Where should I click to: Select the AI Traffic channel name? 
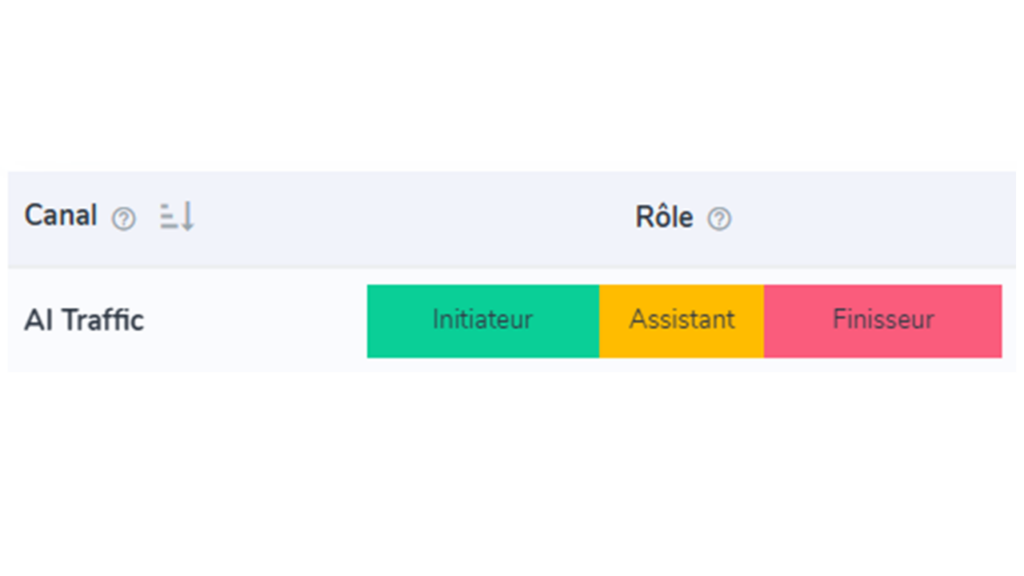click(84, 320)
